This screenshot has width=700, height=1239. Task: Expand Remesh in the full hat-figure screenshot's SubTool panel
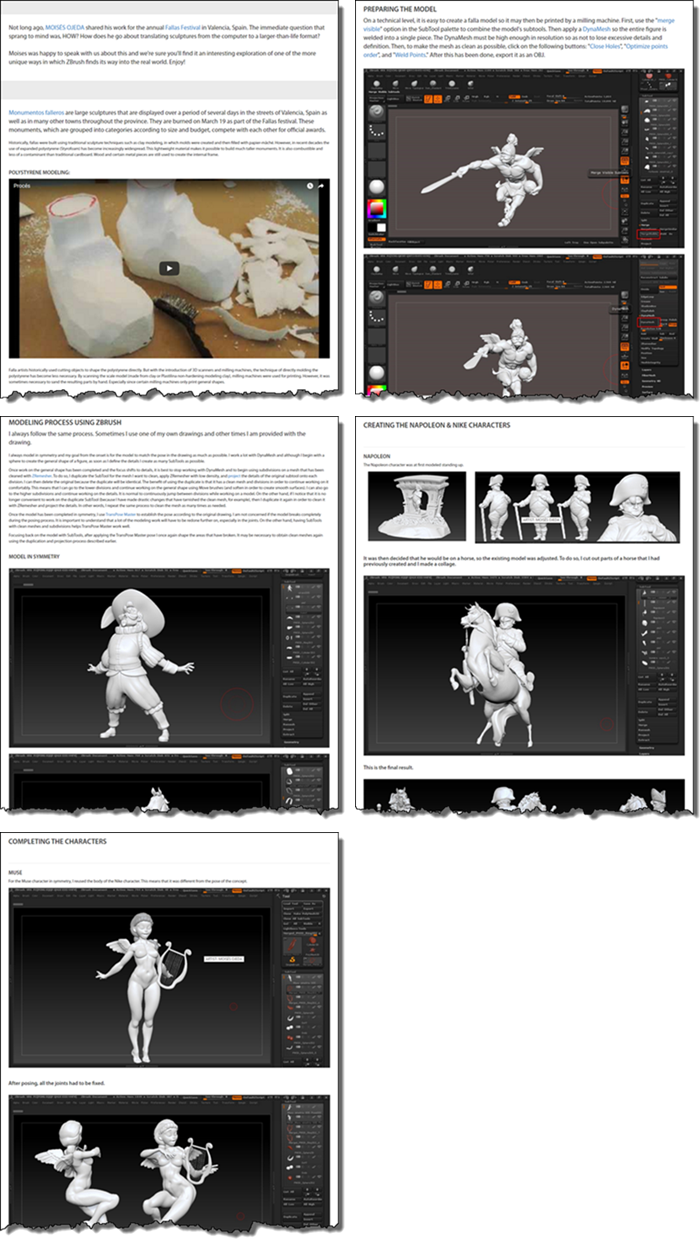(x=289, y=724)
